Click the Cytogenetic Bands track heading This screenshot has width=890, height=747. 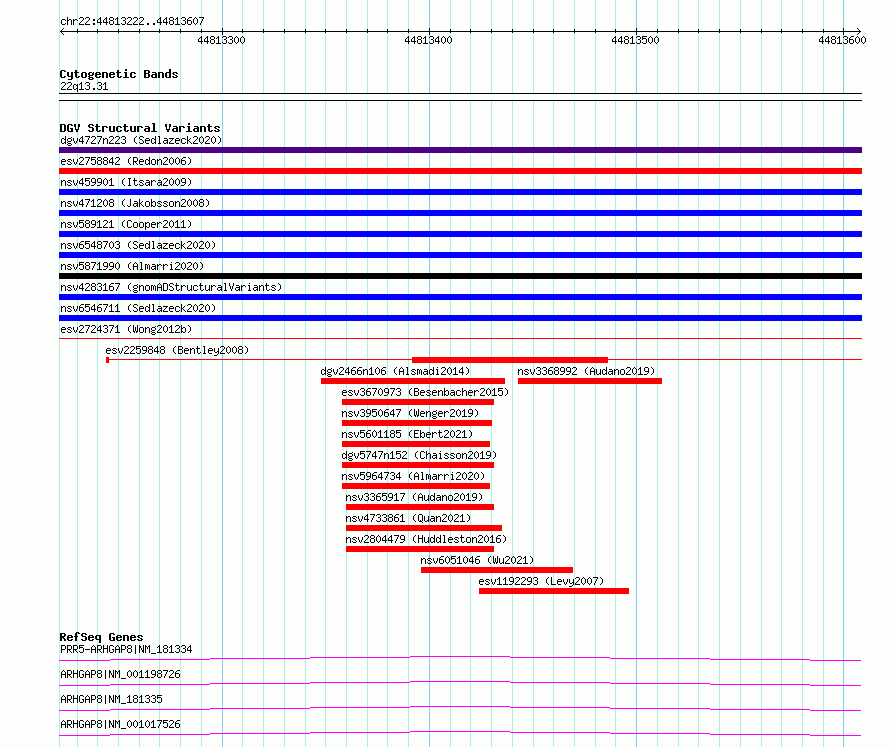point(119,74)
